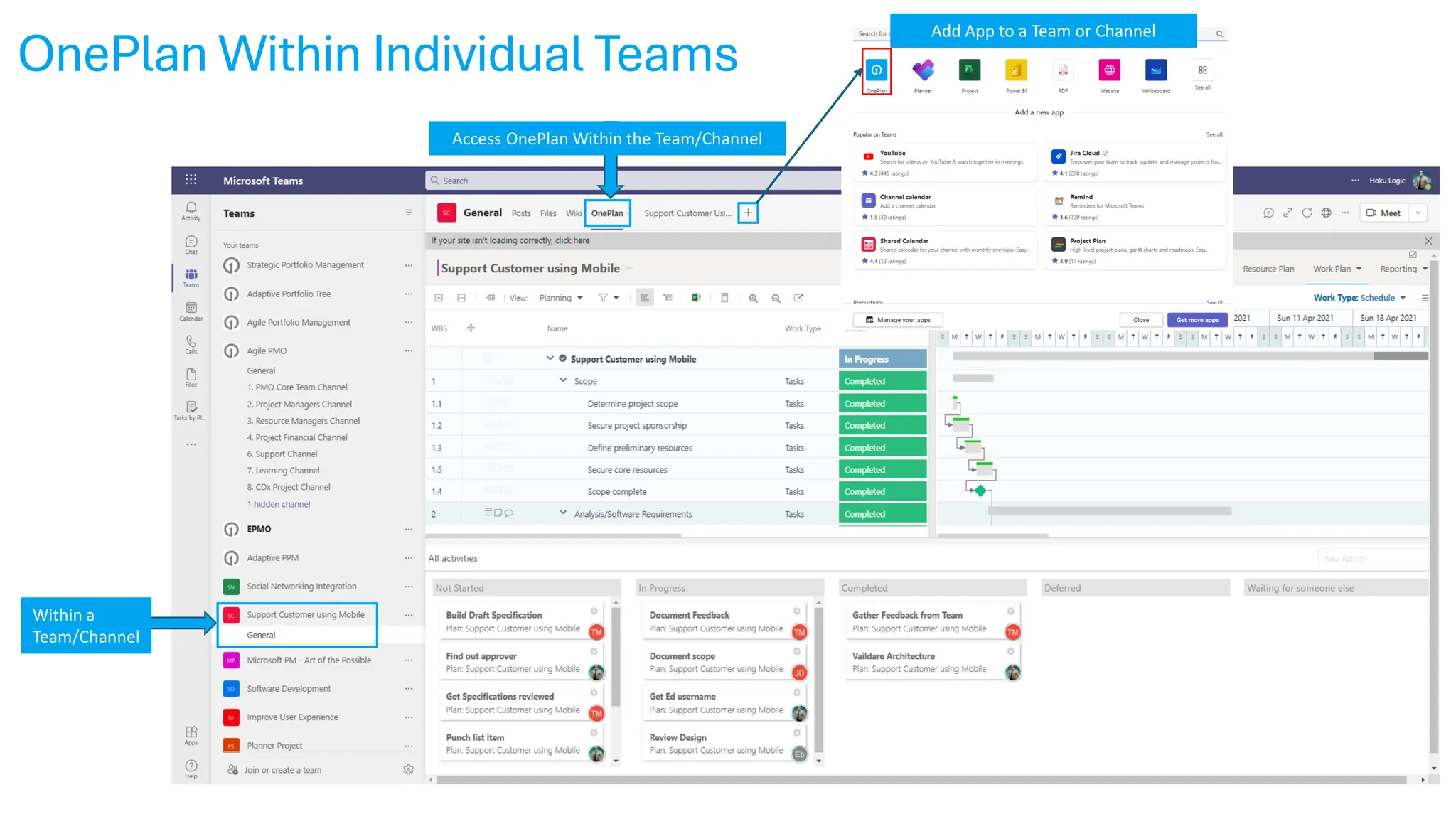Toggle settings on Build Draft Specification card
The width and height of the screenshot is (1456, 819).
click(x=594, y=611)
